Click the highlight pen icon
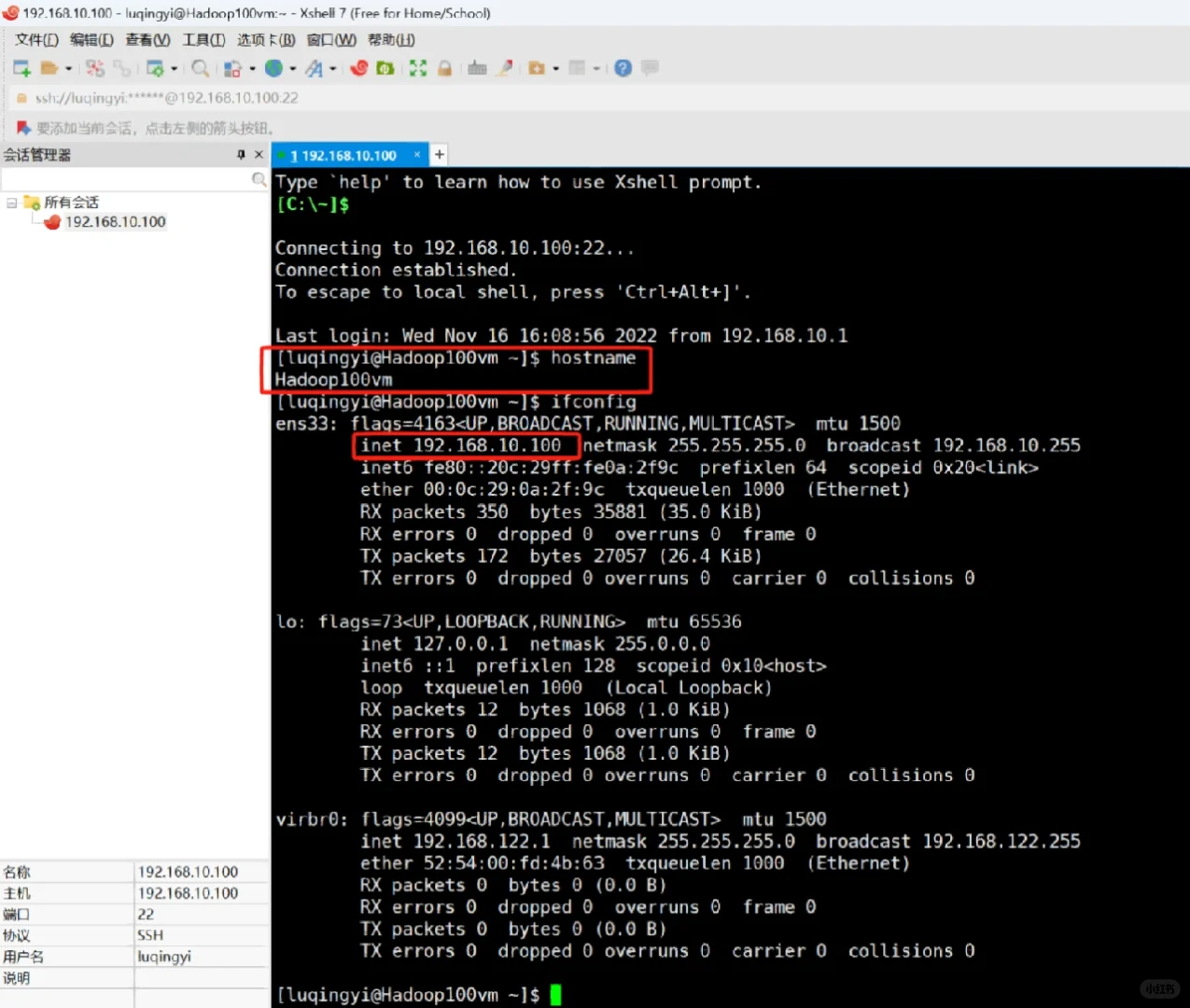This screenshot has height=1008, width=1190. 505,68
